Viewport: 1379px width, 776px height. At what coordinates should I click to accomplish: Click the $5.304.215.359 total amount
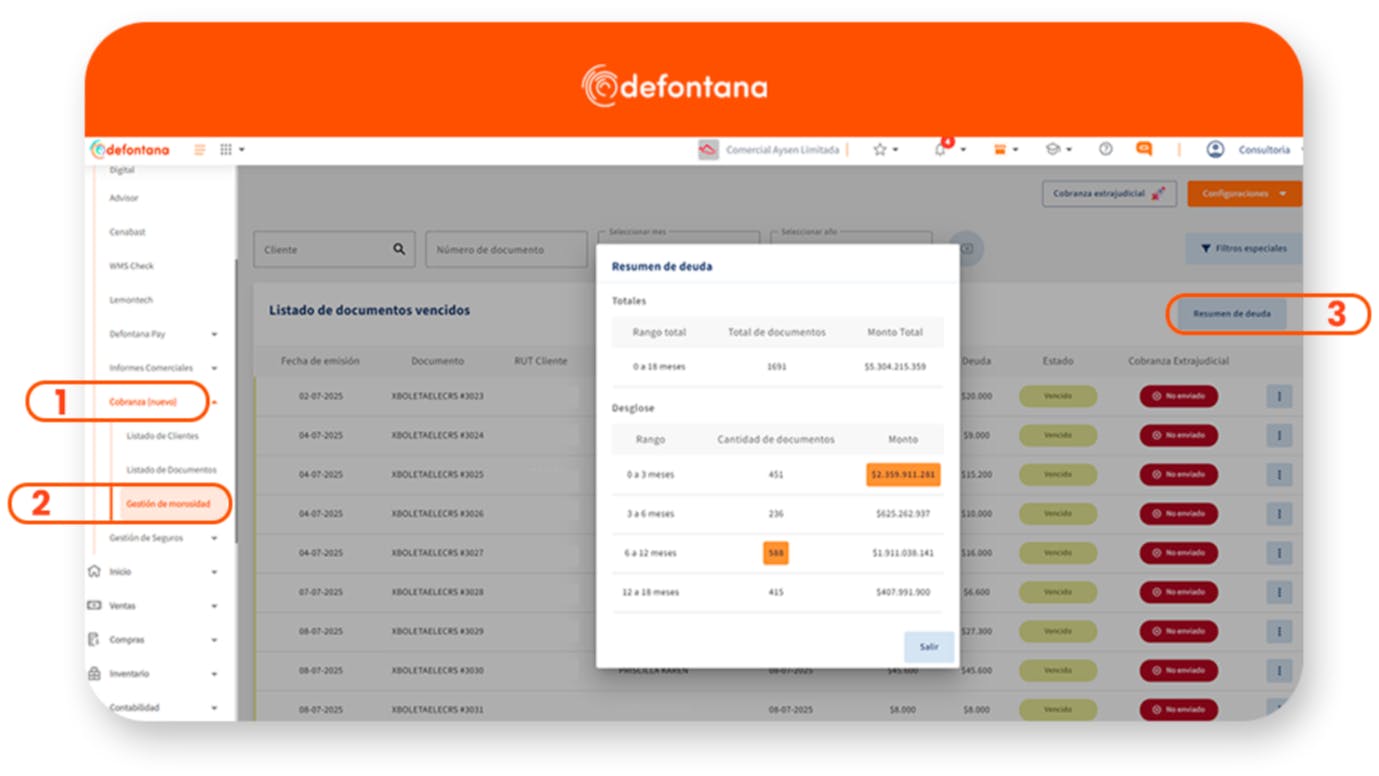[895, 367]
